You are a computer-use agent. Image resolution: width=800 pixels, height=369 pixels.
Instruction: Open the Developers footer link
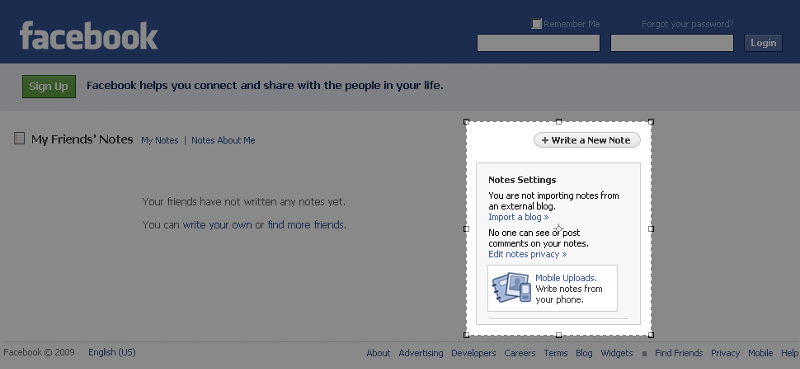[473, 353]
